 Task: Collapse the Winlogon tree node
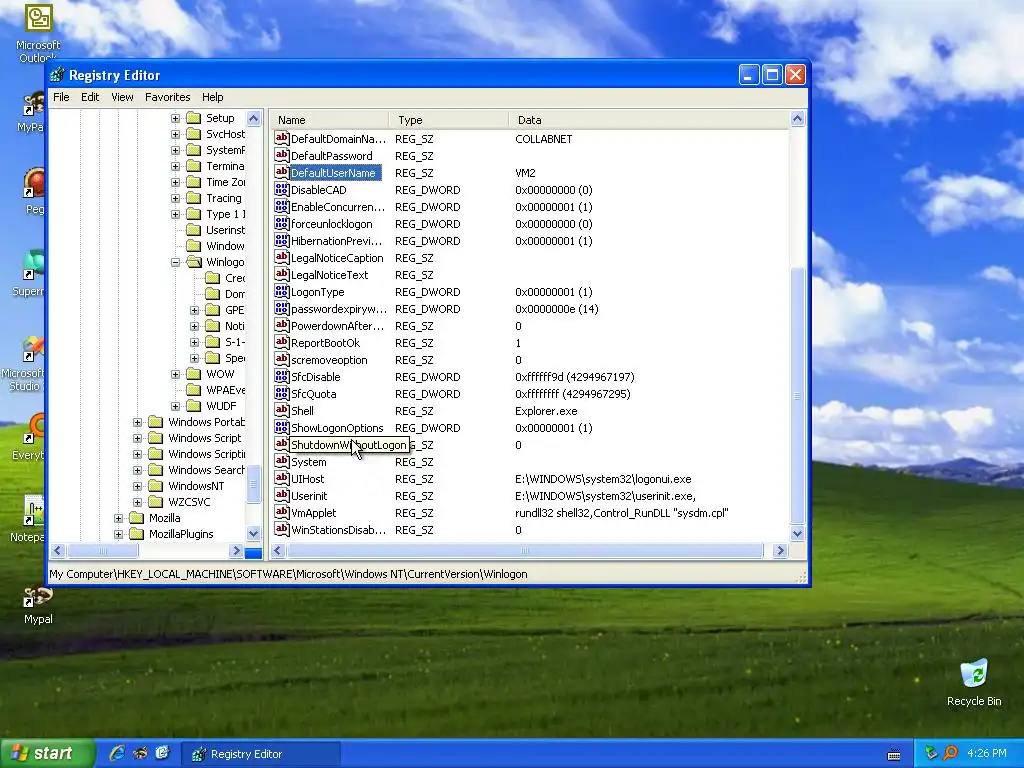(175, 262)
